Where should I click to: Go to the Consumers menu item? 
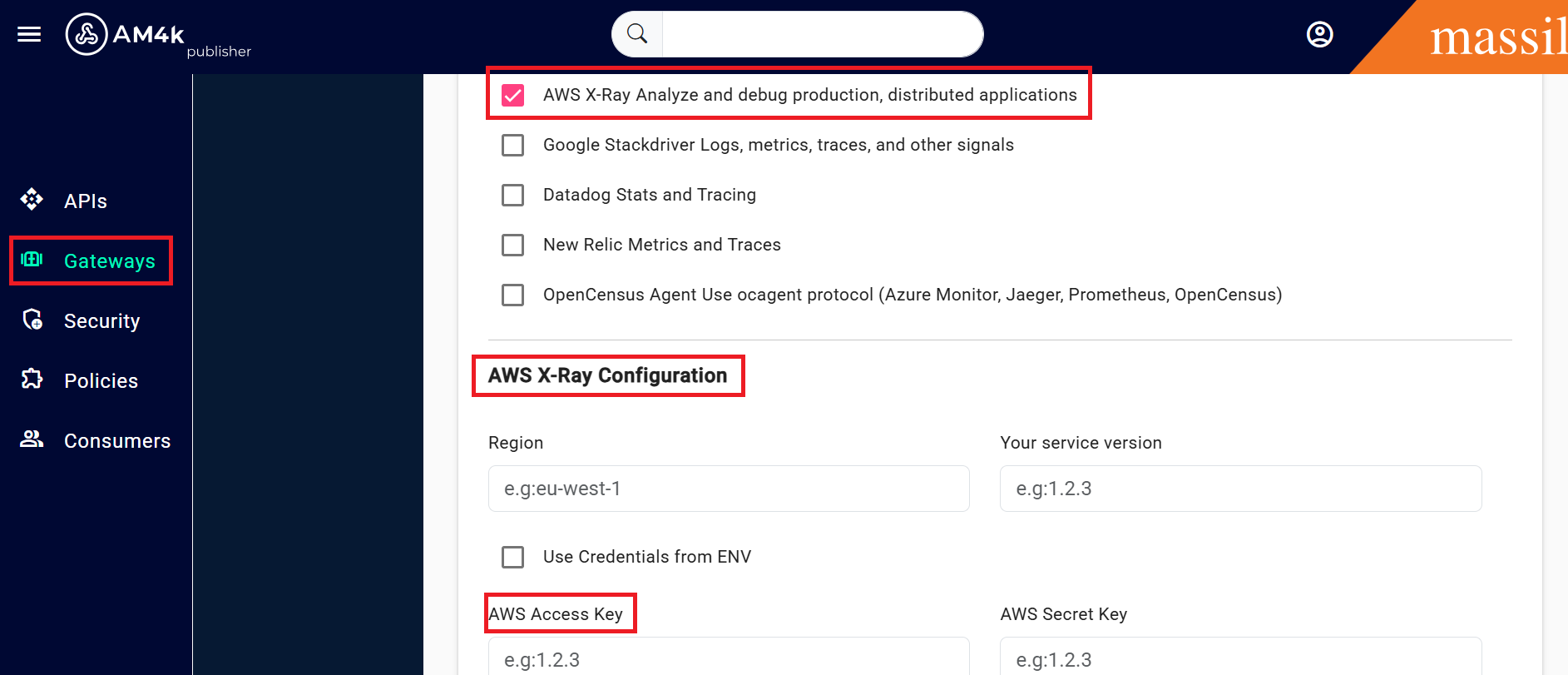coord(117,441)
